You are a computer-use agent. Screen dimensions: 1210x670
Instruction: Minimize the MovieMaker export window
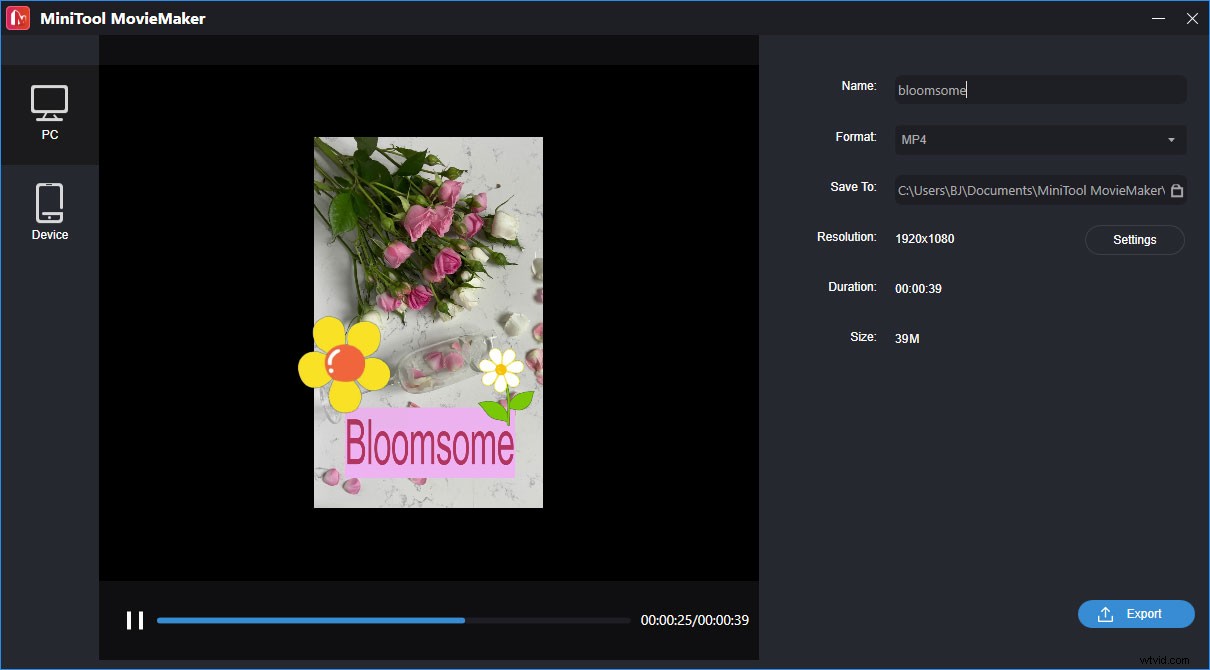point(1158,18)
